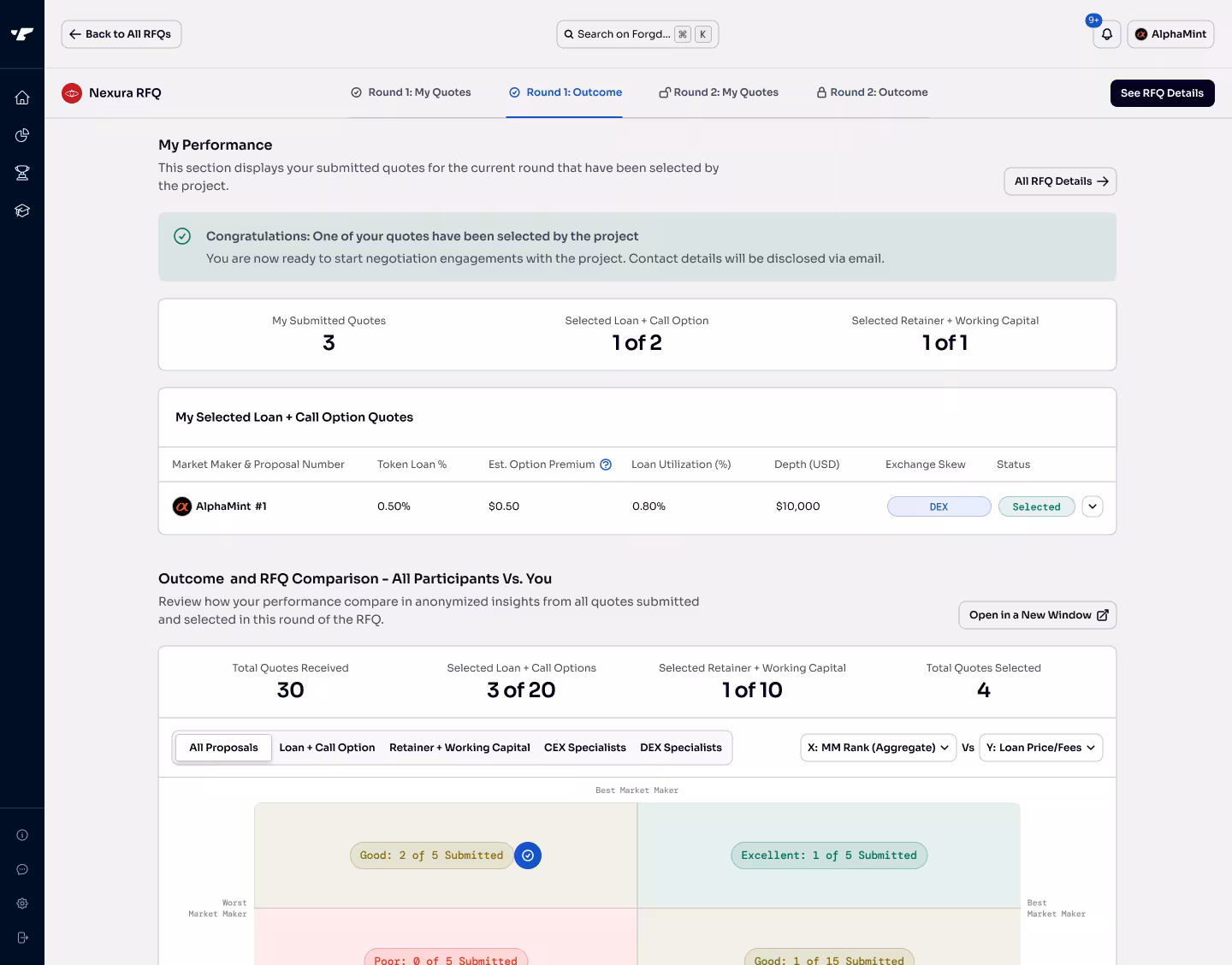Open the trophy sidebar icon

pyautogui.click(x=22, y=173)
